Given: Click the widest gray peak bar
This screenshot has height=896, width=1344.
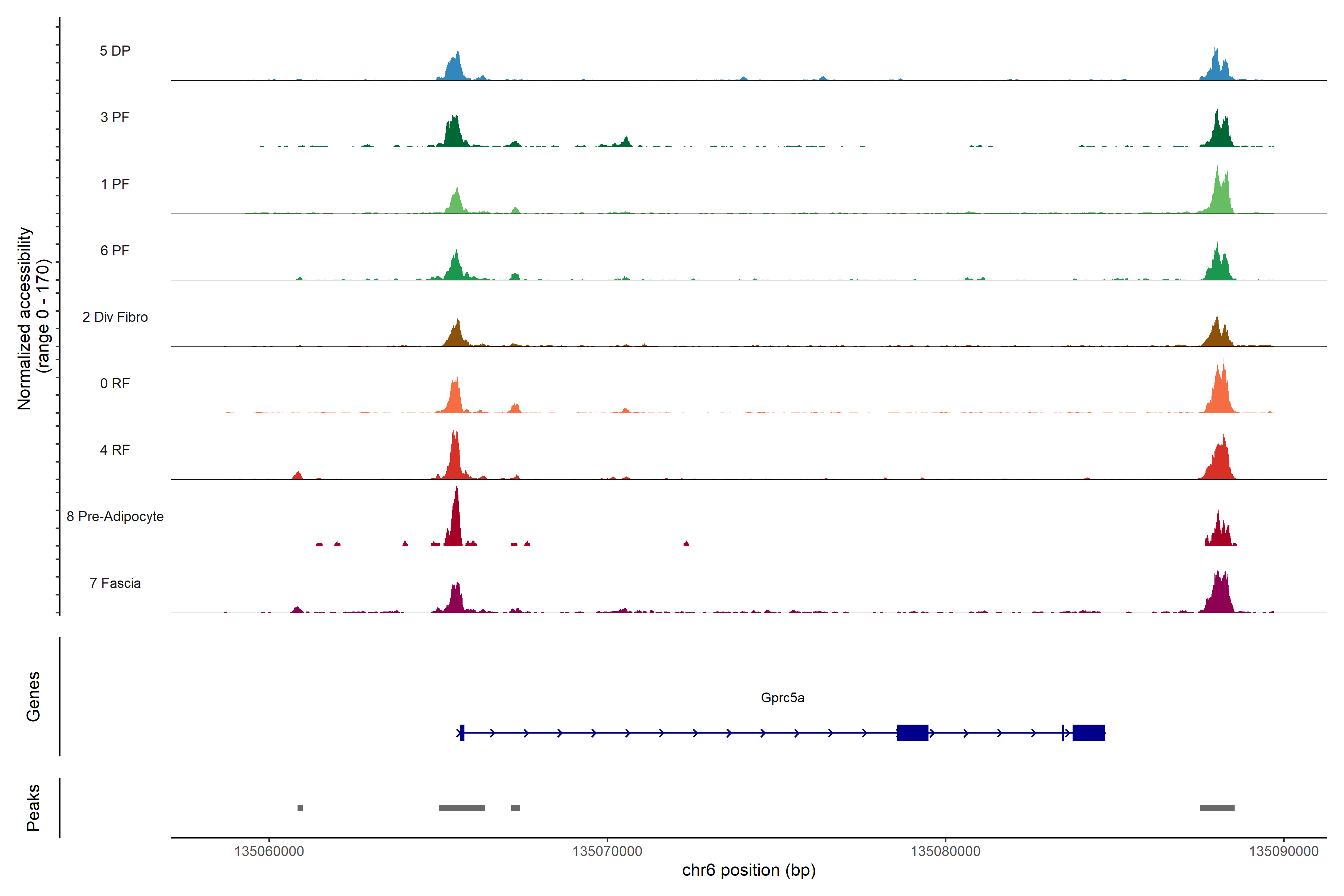Looking at the screenshot, I should tap(462, 808).
